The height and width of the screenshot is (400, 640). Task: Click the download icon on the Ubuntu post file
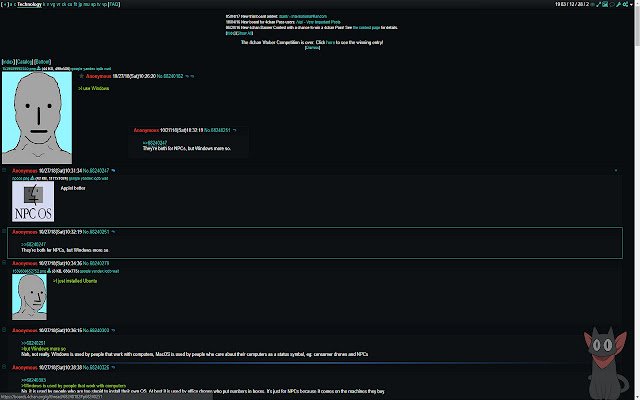coord(49,271)
